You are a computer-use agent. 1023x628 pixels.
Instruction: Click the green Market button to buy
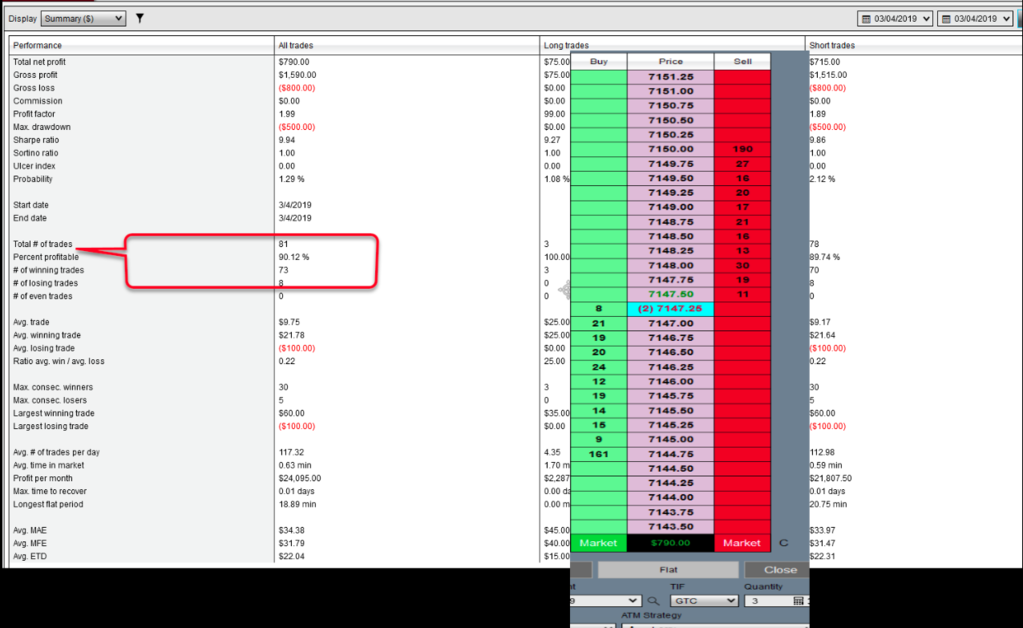point(597,541)
